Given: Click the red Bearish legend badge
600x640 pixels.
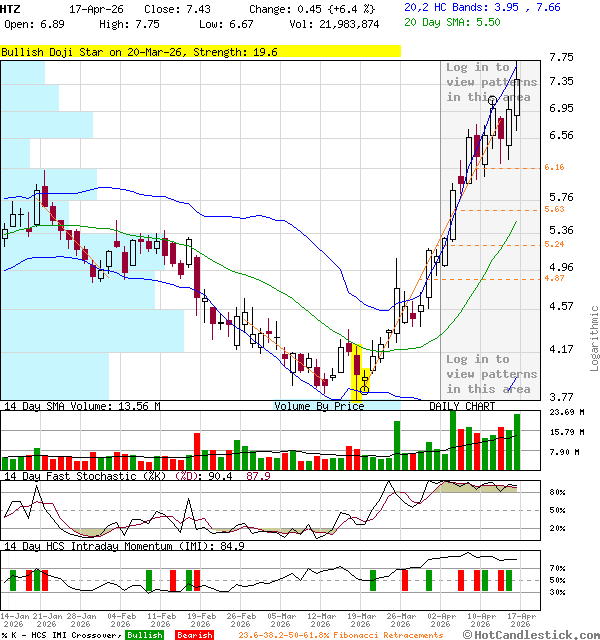Looking at the screenshot, I should tap(193, 635).
